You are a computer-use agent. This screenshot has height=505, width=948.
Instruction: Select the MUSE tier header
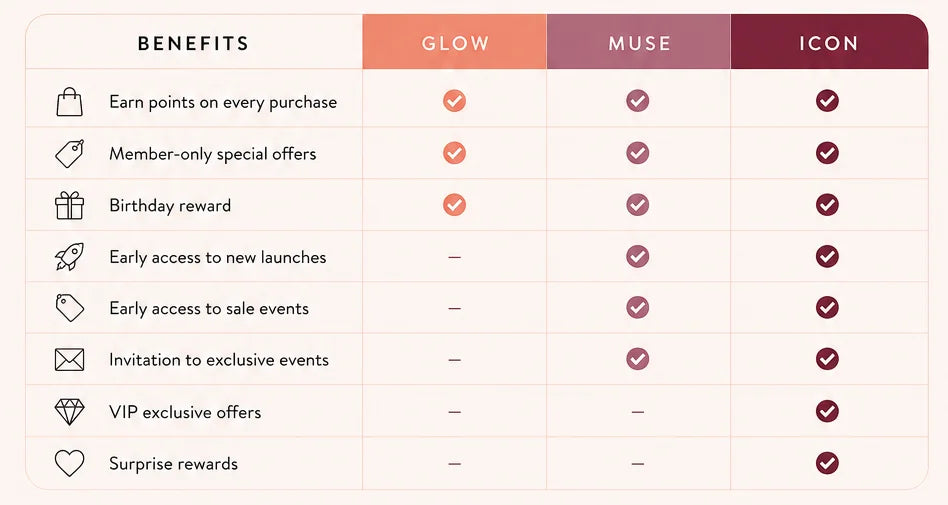[x=638, y=42]
